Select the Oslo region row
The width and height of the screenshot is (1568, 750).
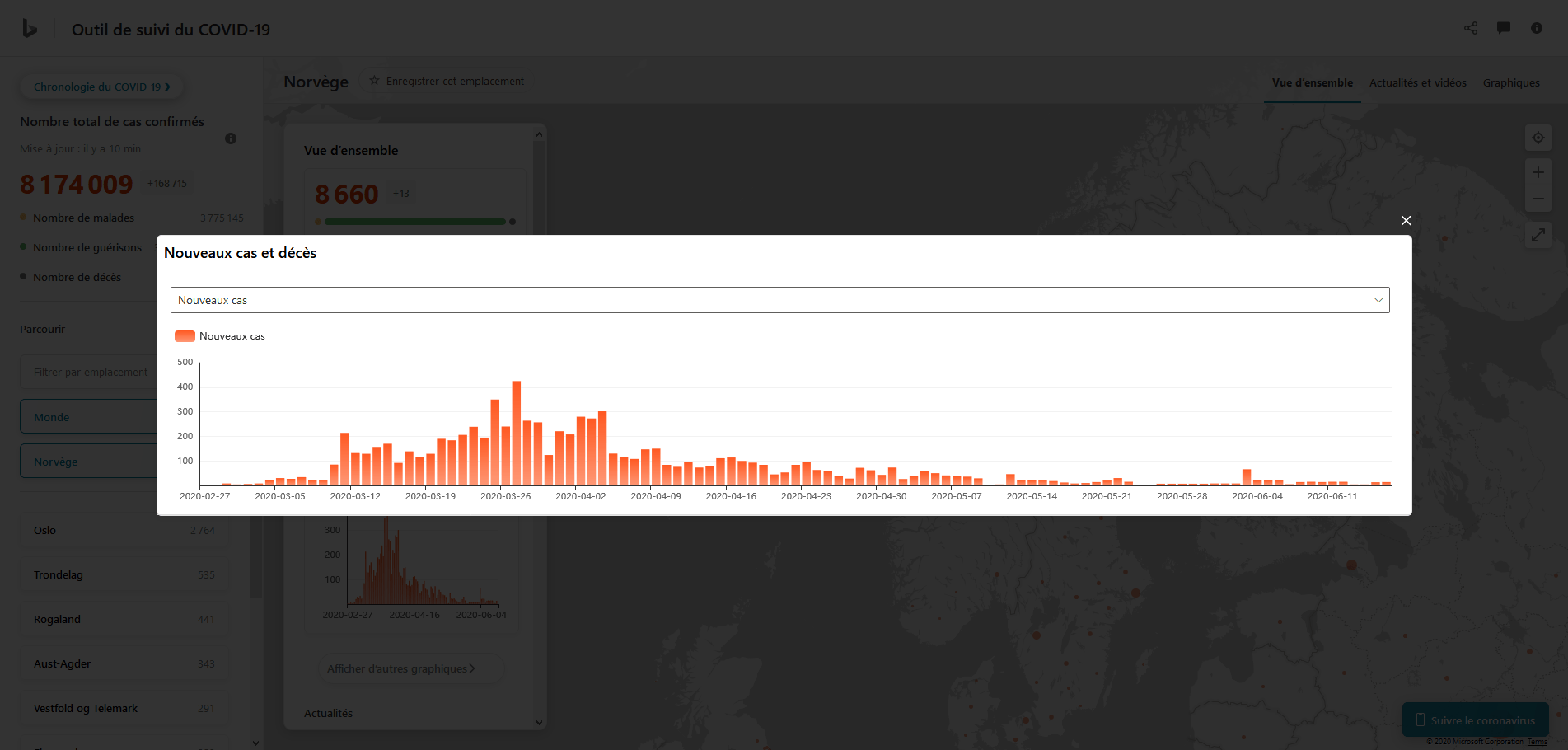pos(124,530)
